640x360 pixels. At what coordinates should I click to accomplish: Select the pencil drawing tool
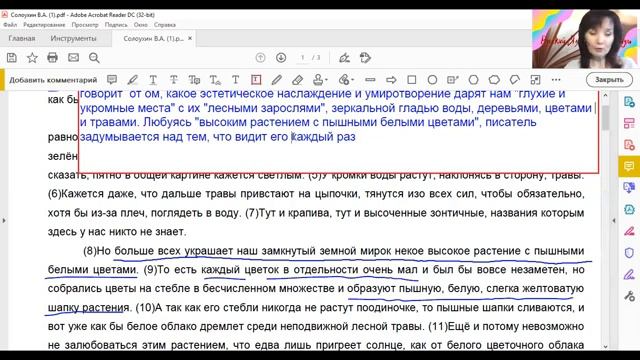pyautogui.click(x=277, y=80)
